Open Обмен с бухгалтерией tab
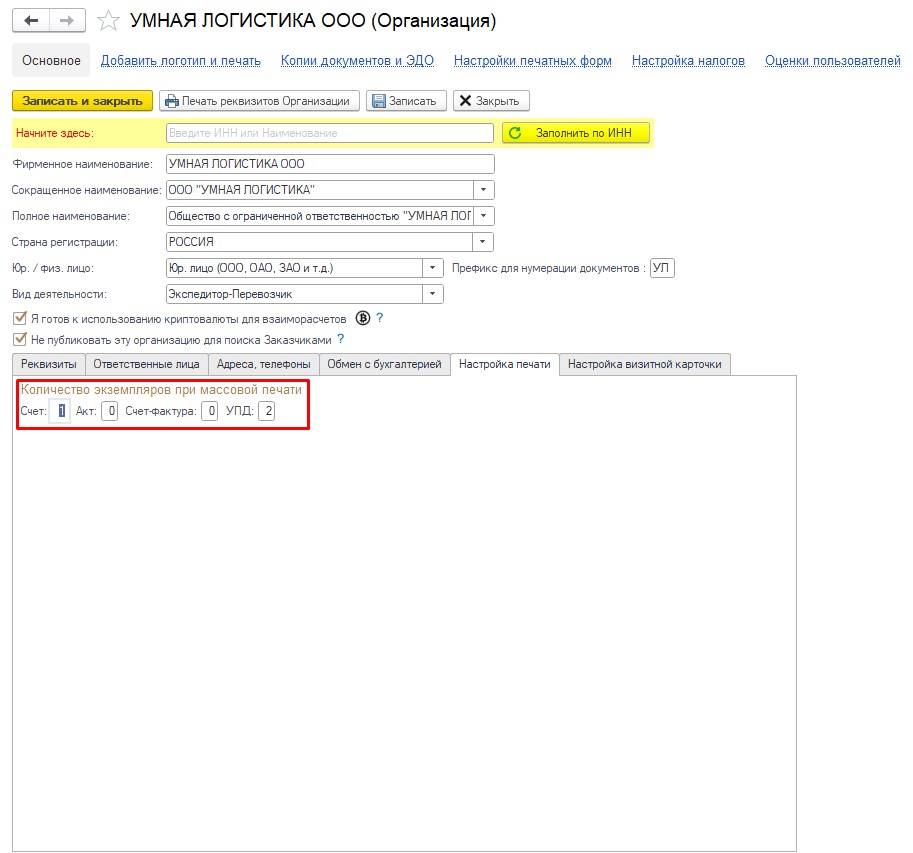This screenshot has width=913, height=853. [384, 364]
